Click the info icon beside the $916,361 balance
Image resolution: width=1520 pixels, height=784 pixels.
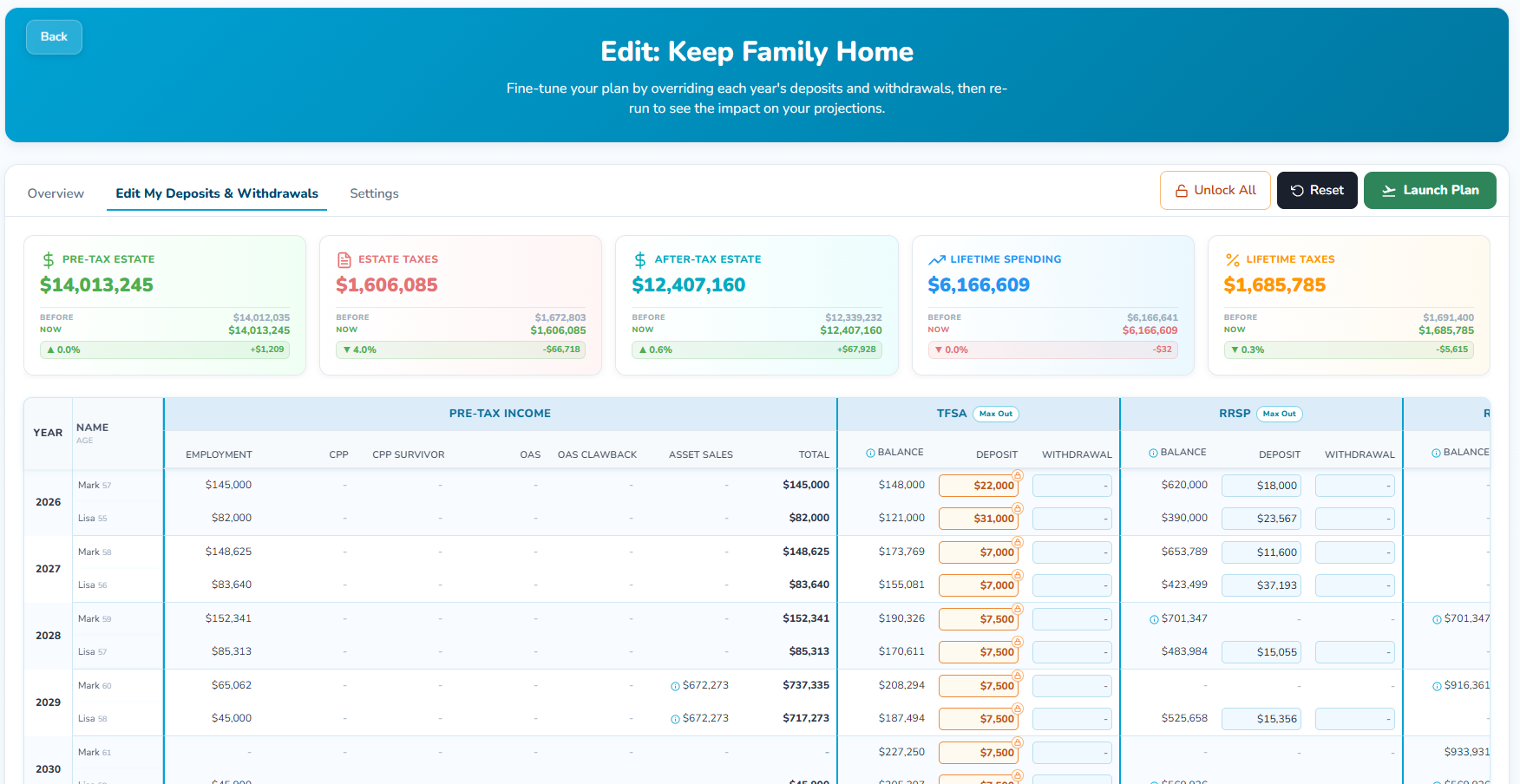(x=1437, y=686)
